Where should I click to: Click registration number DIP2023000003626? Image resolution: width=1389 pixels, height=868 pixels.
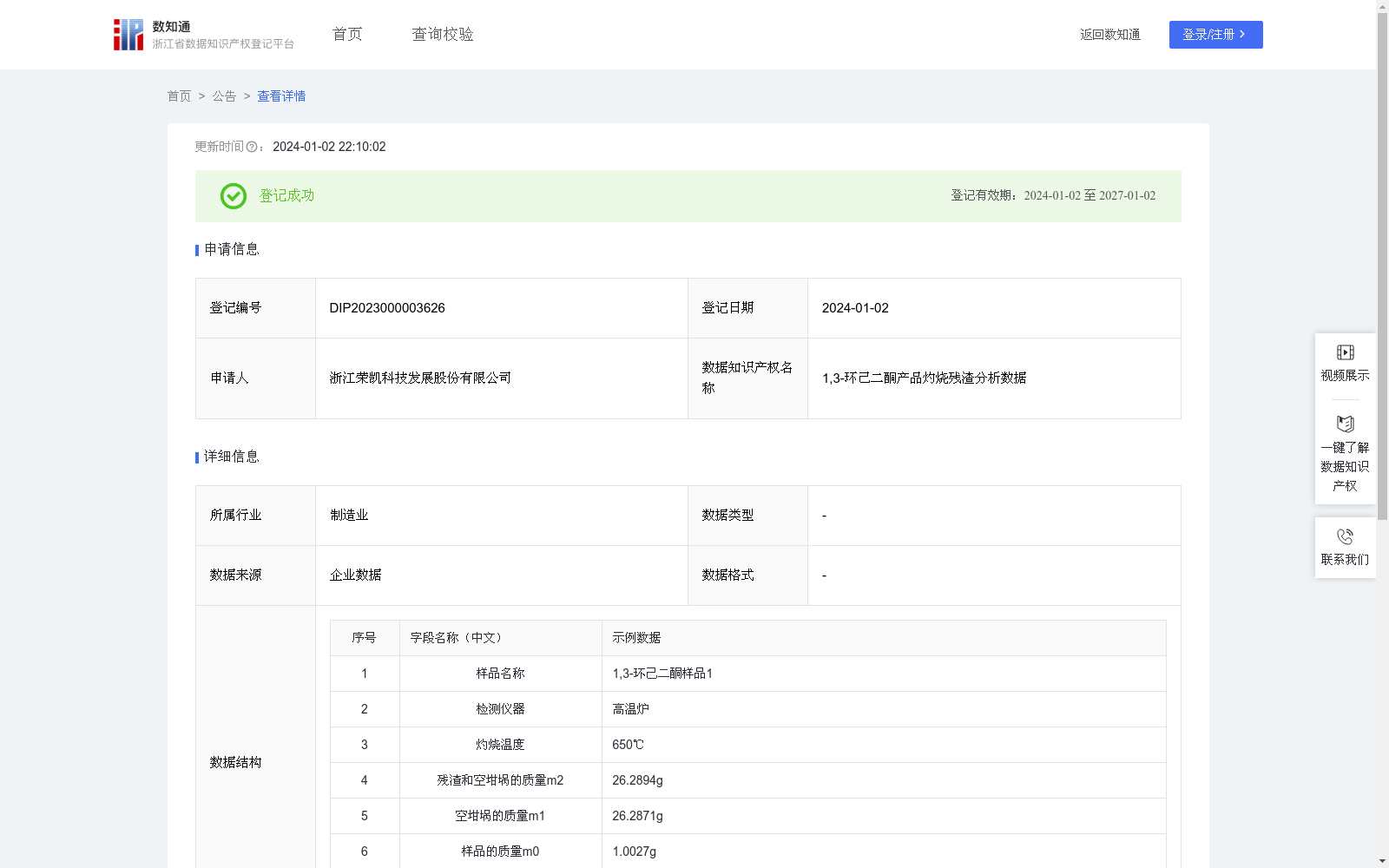coord(387,308)
